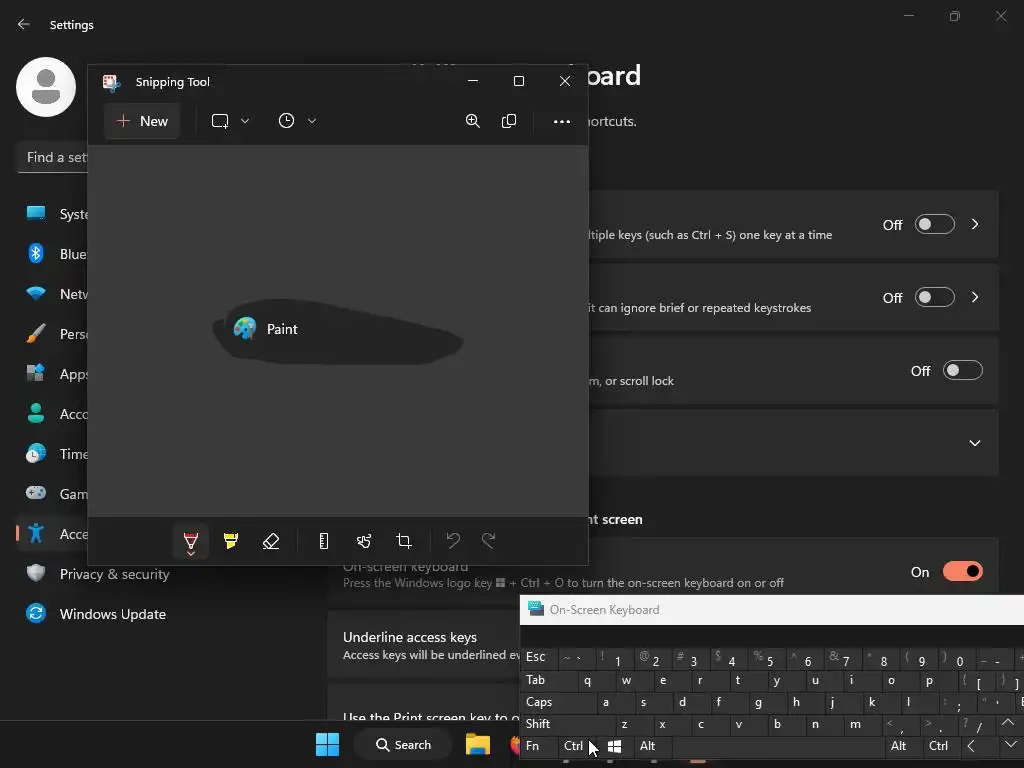This screenshot has width=1024, height=768.
Task: Undo the last Snipping Tool edit
Action: pos(453,541)
